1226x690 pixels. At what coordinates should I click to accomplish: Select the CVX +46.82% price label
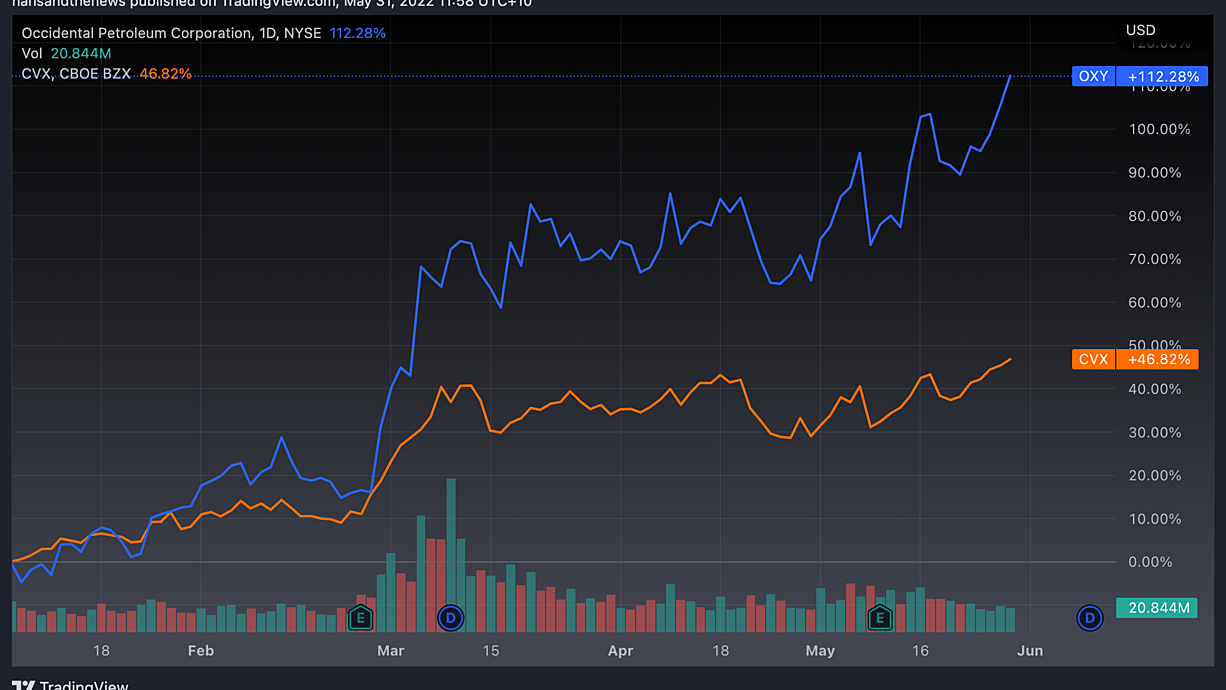tap(1134, 359)
